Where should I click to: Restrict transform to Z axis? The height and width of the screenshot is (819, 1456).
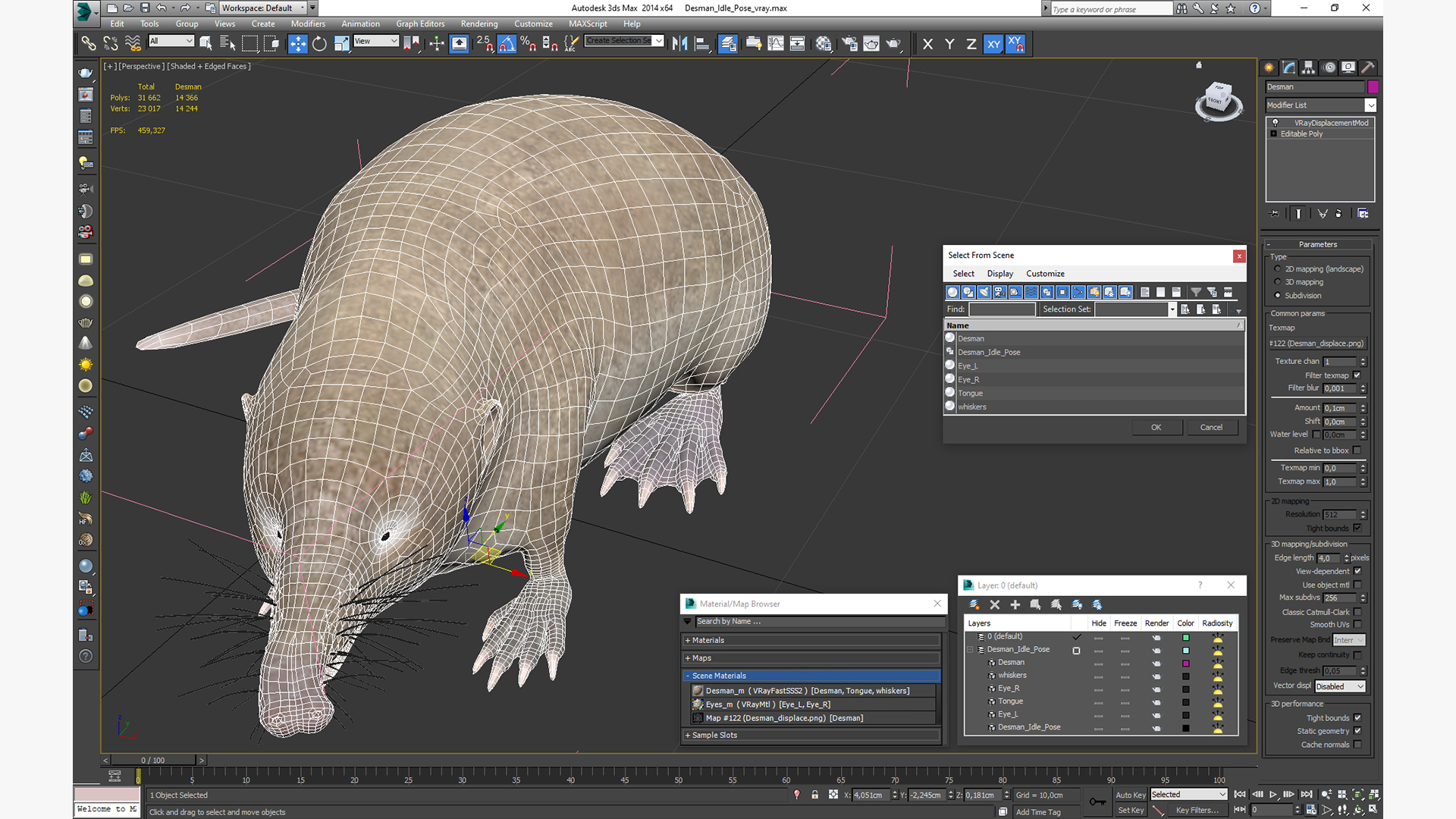971,44
